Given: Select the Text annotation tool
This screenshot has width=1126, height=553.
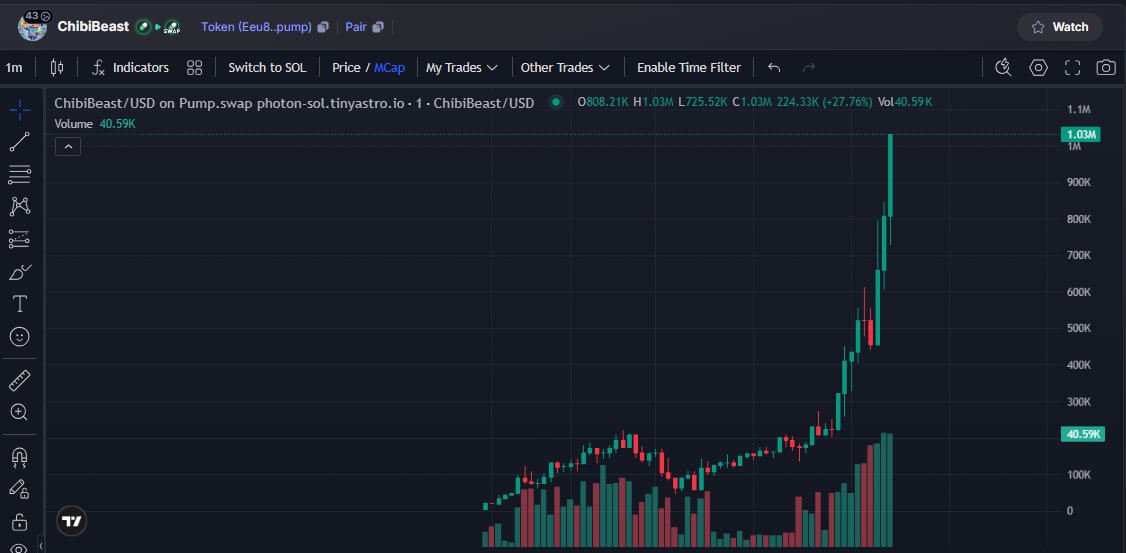Looking at the screenshot, I should coord(20,305).
